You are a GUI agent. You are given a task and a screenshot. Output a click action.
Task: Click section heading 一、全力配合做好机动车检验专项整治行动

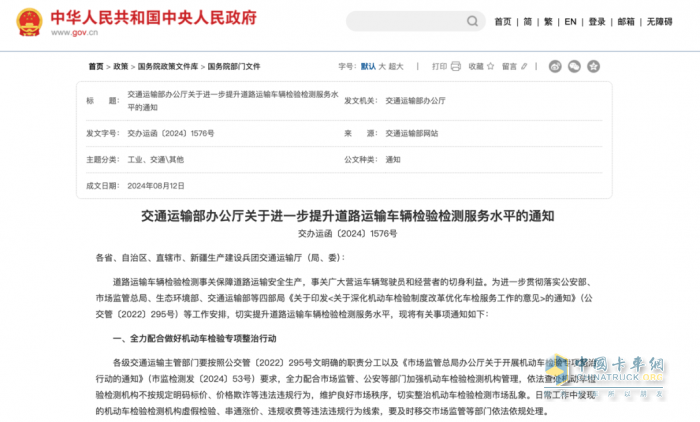pyautogui.click(x=195, y=339)
